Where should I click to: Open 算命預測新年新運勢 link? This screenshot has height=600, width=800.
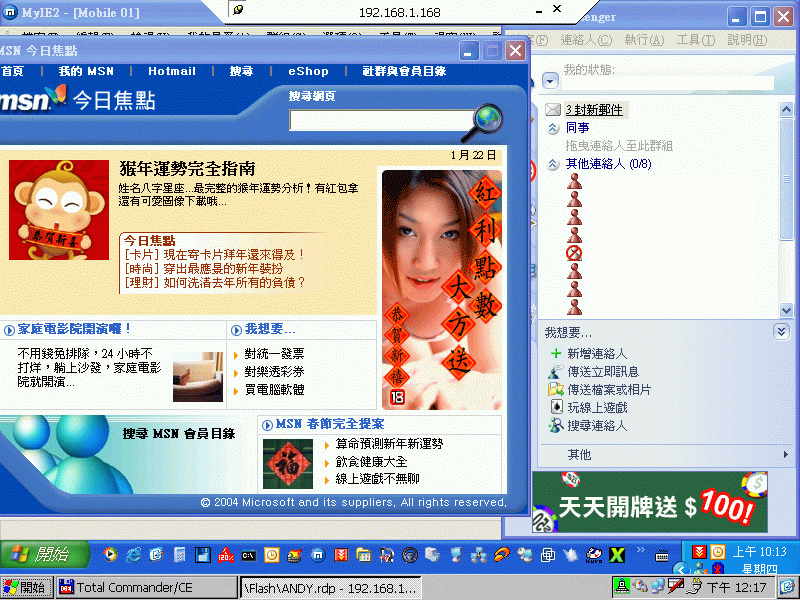(389, 443)
